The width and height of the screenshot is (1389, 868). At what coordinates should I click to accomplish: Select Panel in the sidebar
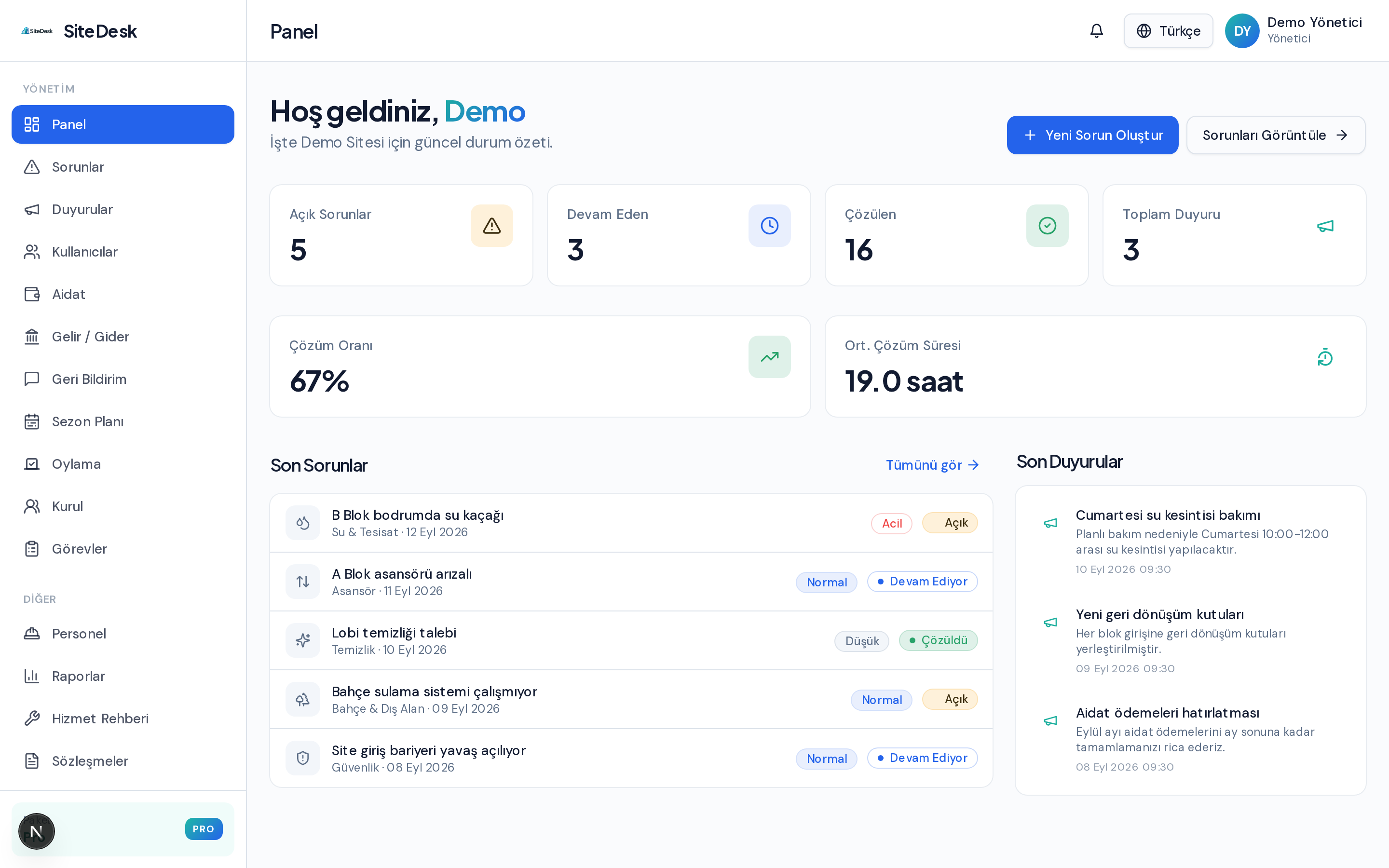(x=123, y=124)
